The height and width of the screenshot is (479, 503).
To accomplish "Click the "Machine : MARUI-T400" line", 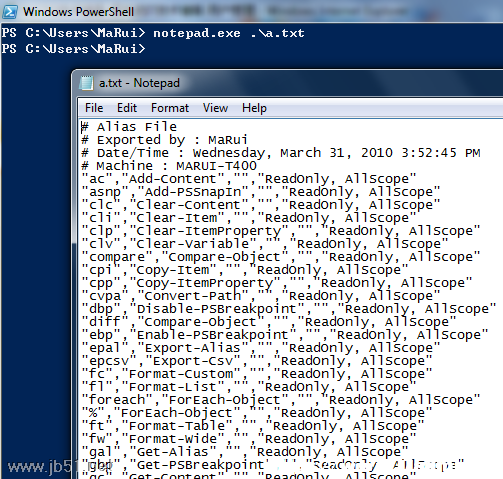I will pos(169,166).
